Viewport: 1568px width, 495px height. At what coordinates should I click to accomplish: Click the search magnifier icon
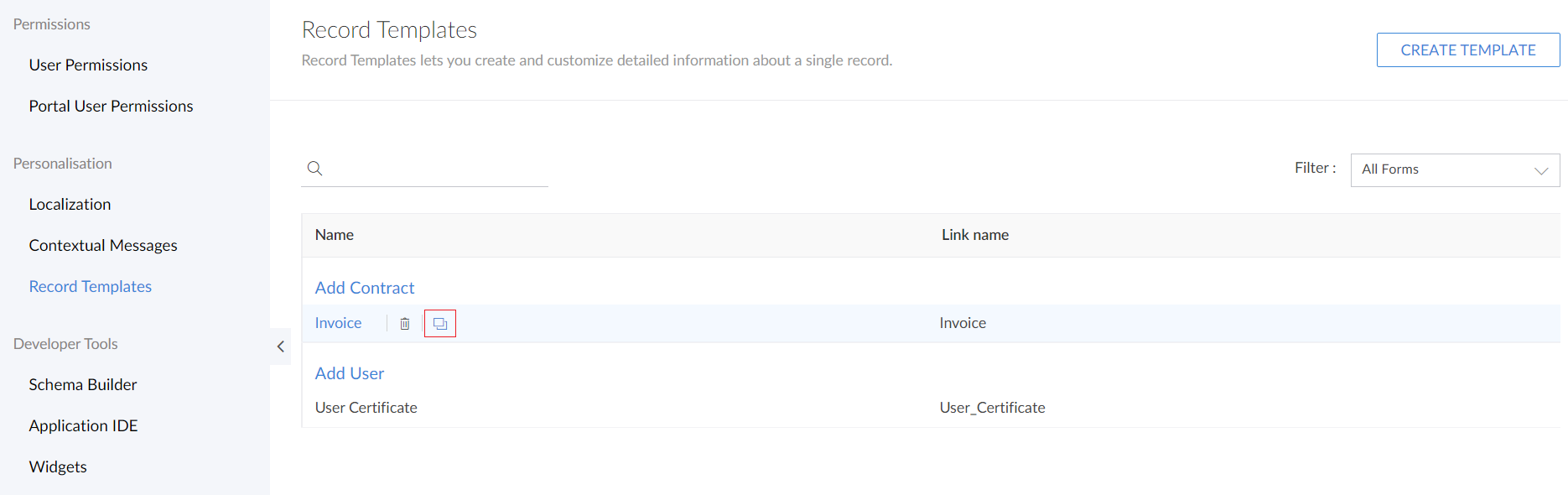coord(314,169)
